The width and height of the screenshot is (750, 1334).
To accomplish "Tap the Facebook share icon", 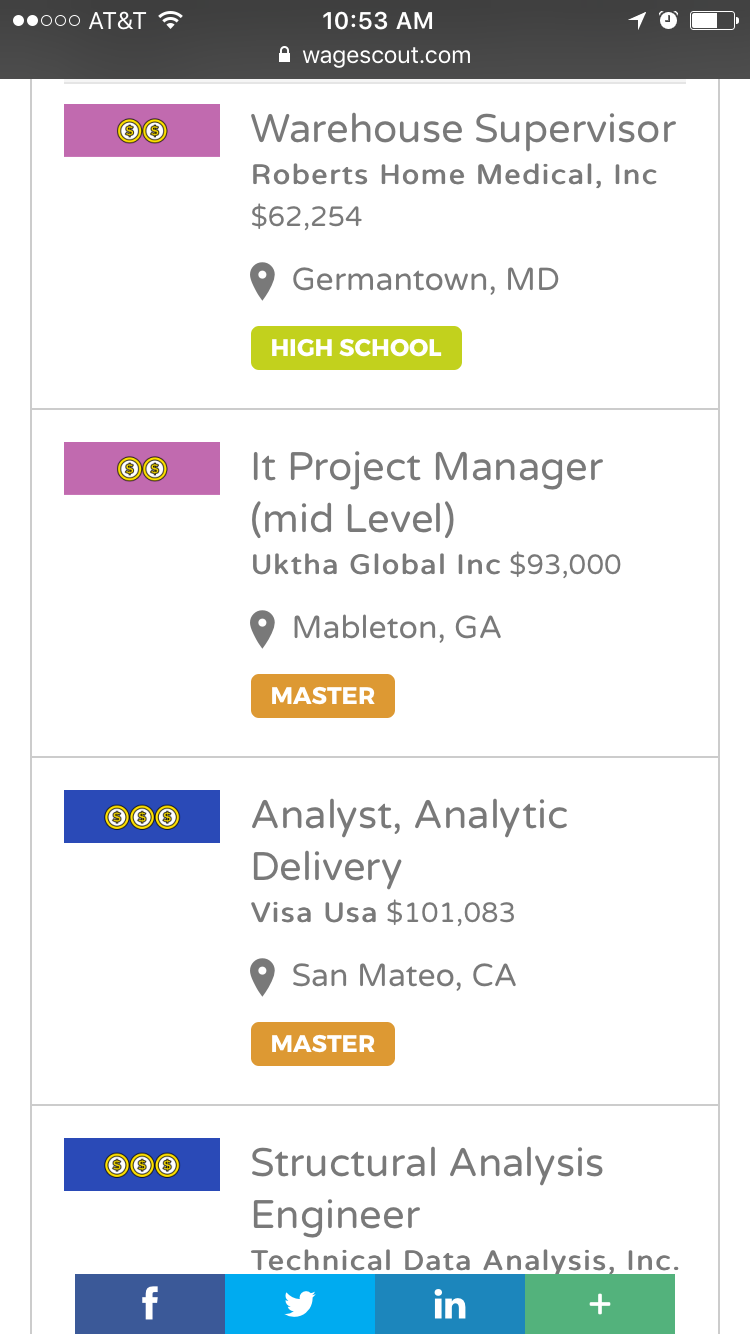I will tap(150, 1304).
